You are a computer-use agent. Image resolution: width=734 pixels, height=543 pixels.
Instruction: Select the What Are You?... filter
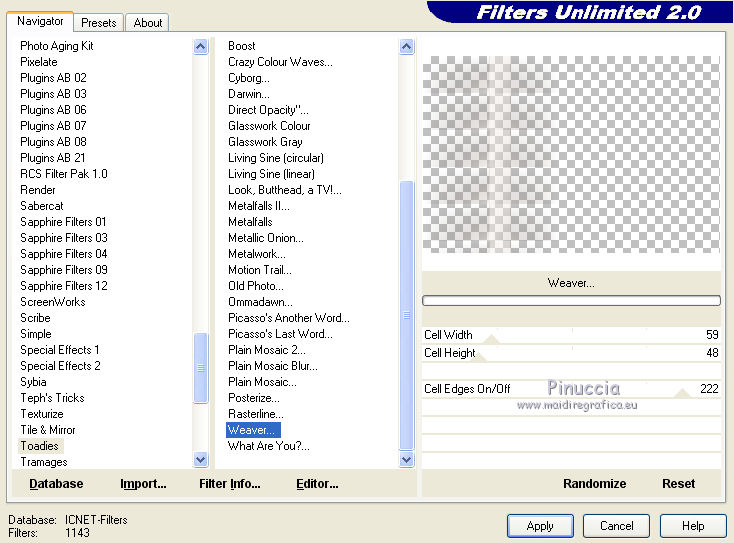pyautogui.click(x=269, y=446)
